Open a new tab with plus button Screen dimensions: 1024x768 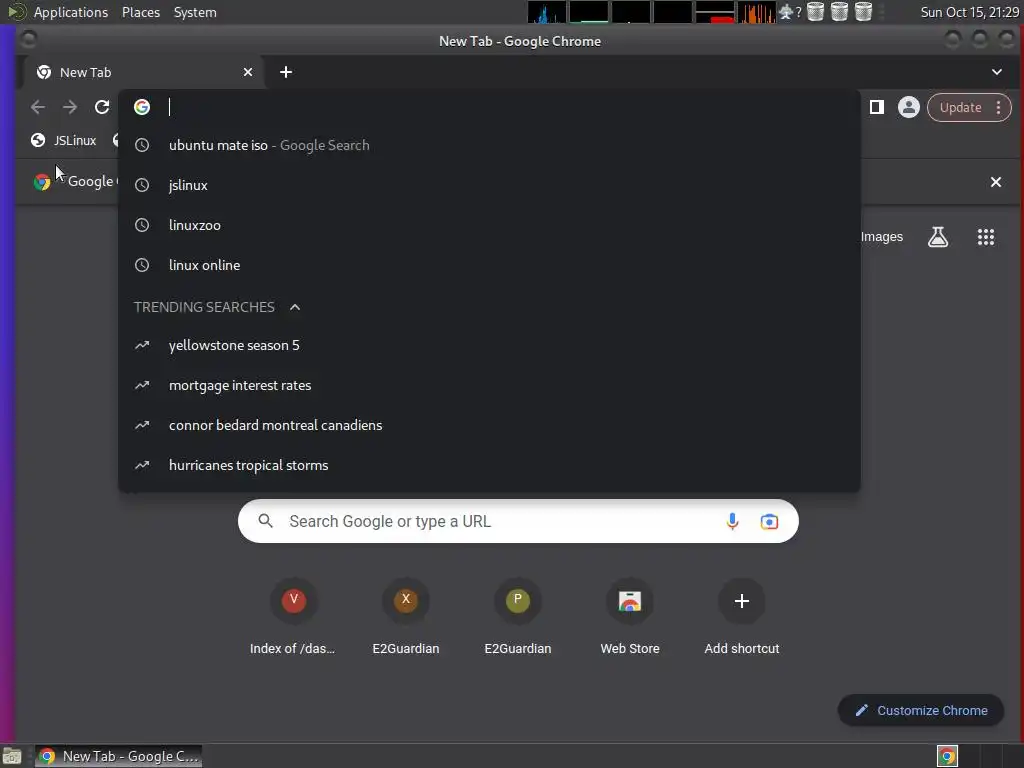point(286,72)
